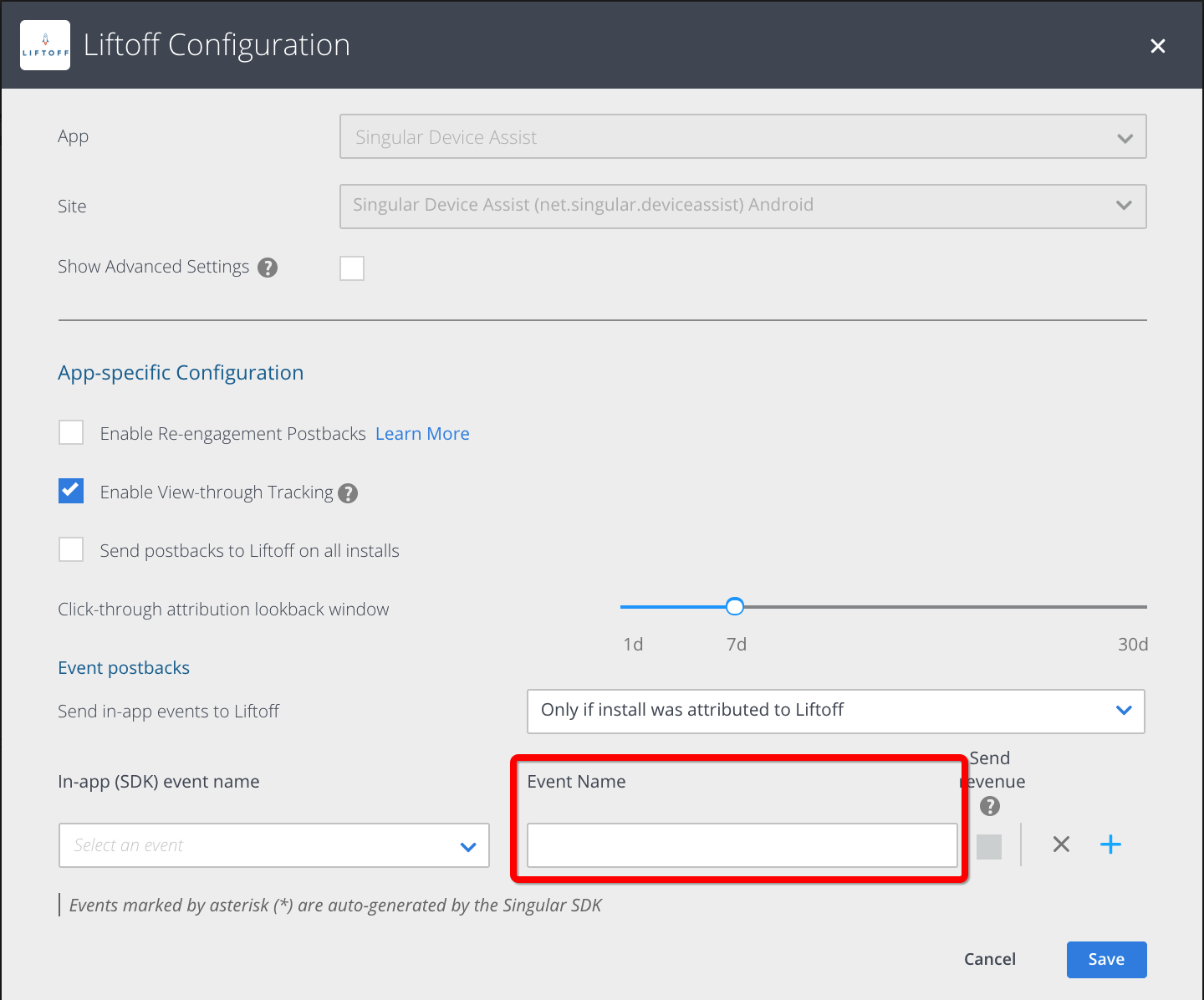The width and height of the screenshot is (1204, 1000).
Task: Open the Learn More link
Action: point(422,433)
